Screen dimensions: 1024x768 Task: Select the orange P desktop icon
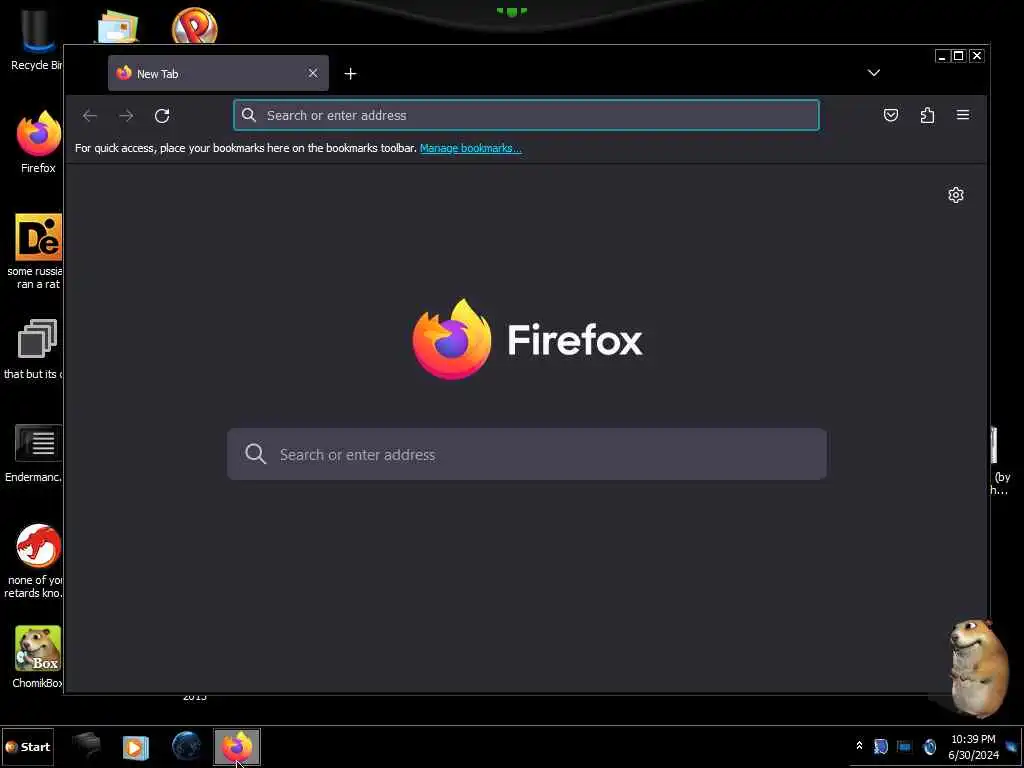195,25
